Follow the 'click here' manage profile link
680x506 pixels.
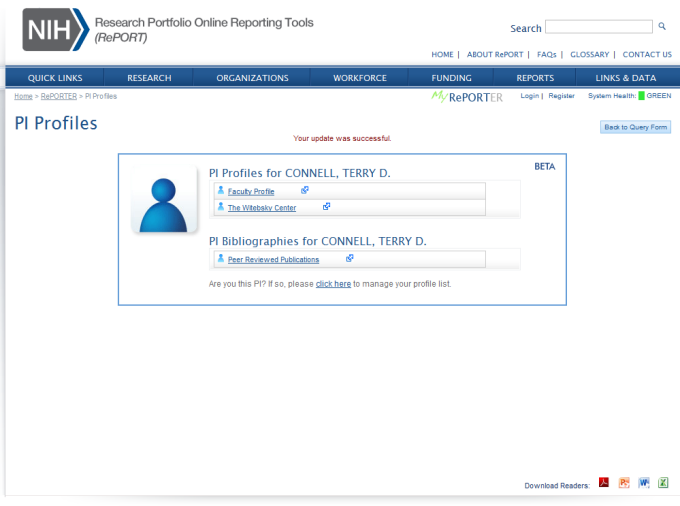[x=333, y=284]
